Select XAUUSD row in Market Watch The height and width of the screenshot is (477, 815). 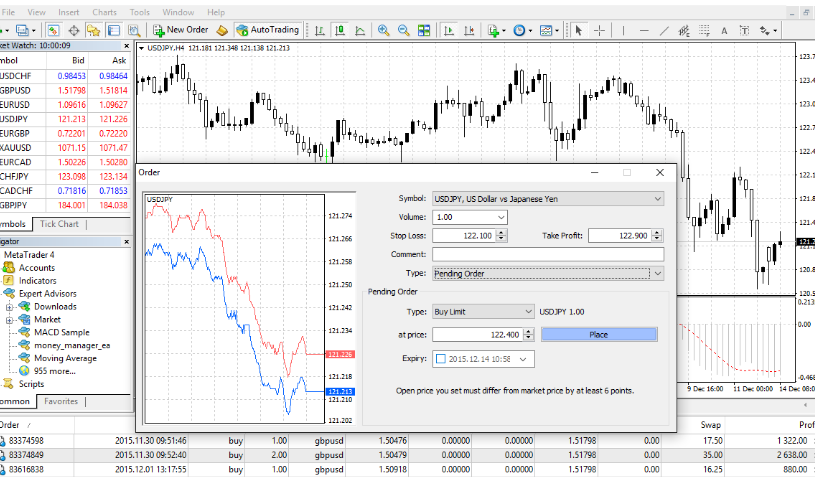pos(64,148)
